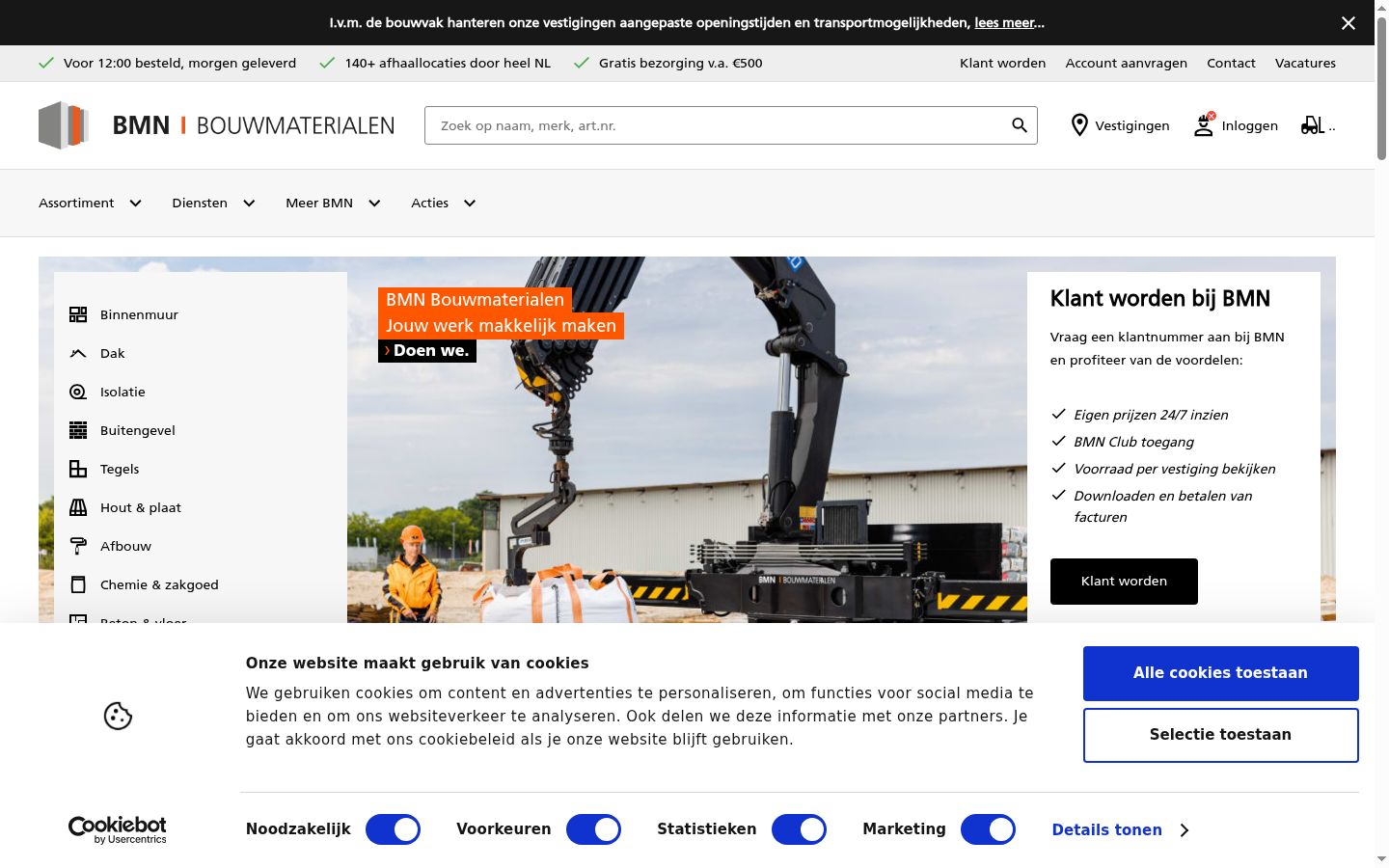
Task: Click 'Voorraad per vestiging bekijken' text
Action: pyautogui.click(x=1174, y=469)
